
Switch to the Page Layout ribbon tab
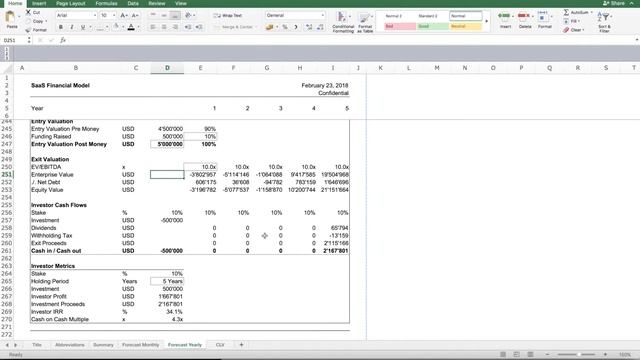pyautogui.click(x=71, y=3)
